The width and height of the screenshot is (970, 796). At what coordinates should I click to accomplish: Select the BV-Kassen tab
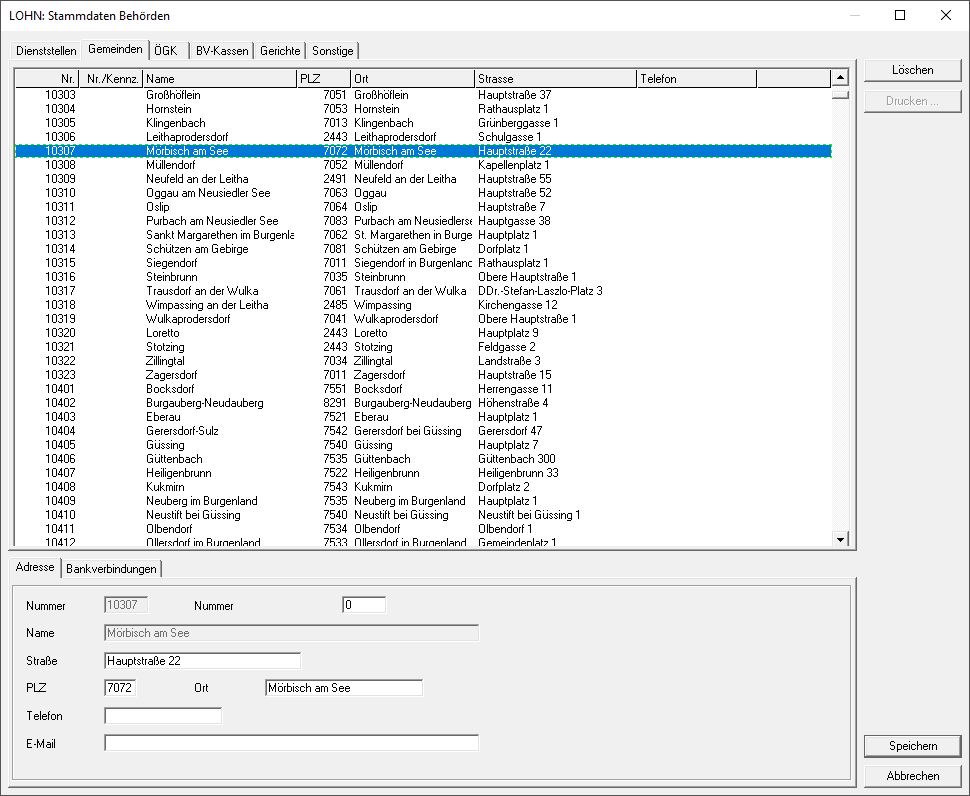(x=222, y=51)
